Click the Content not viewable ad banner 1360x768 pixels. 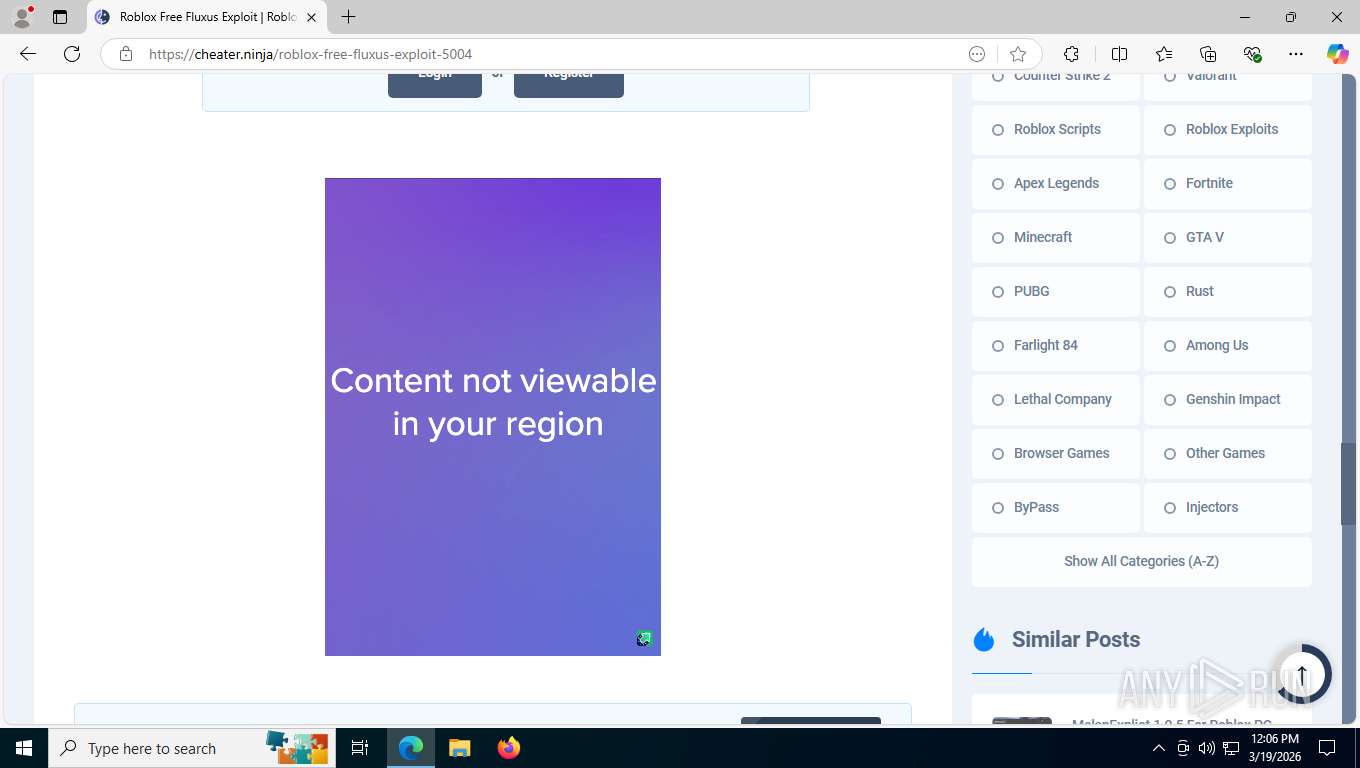point(493,417)
